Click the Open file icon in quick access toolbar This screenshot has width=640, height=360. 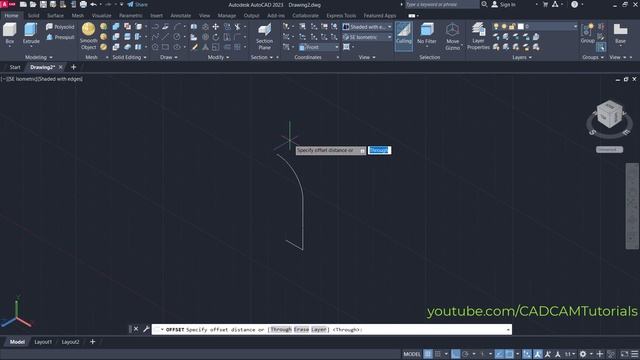coord(33,4)
